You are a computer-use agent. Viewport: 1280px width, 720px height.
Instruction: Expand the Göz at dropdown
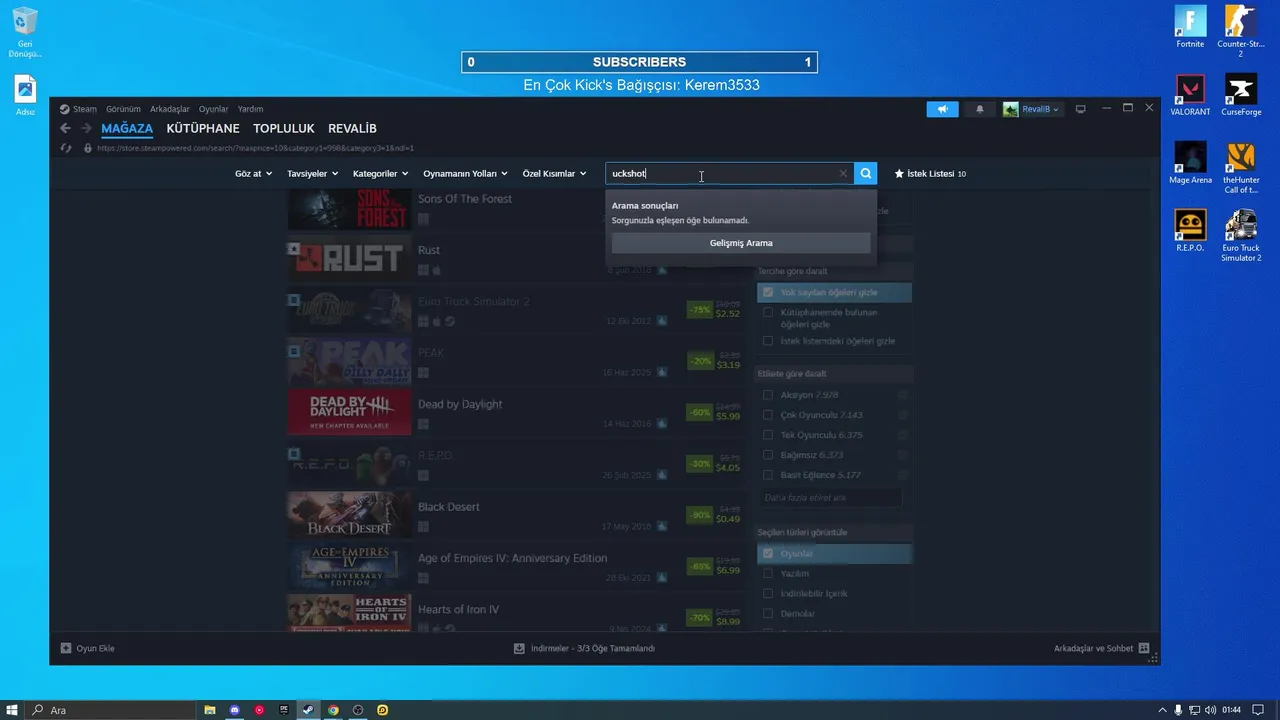tap(253, 174)
